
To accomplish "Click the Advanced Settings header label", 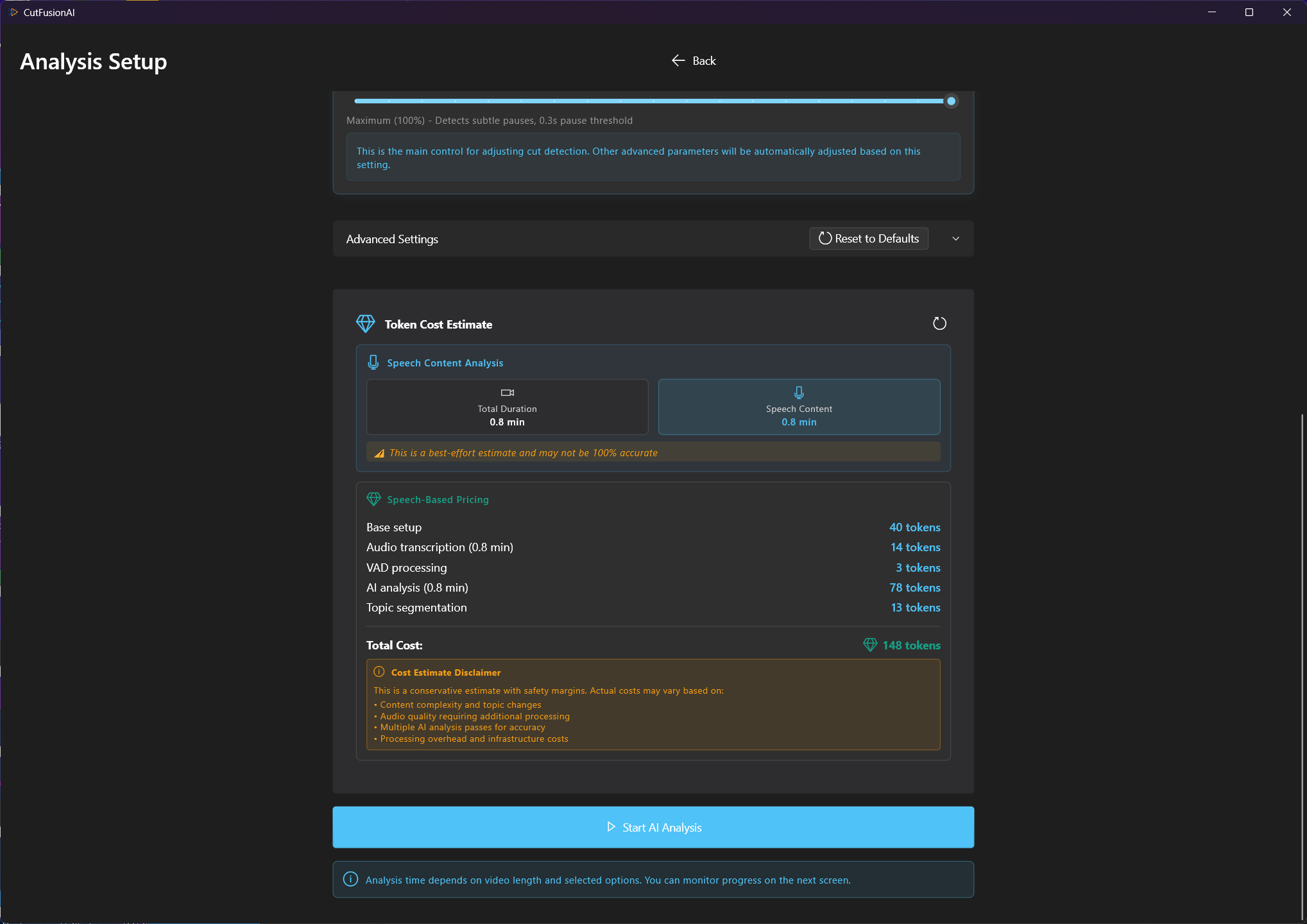I will click(x=392, y=239).
